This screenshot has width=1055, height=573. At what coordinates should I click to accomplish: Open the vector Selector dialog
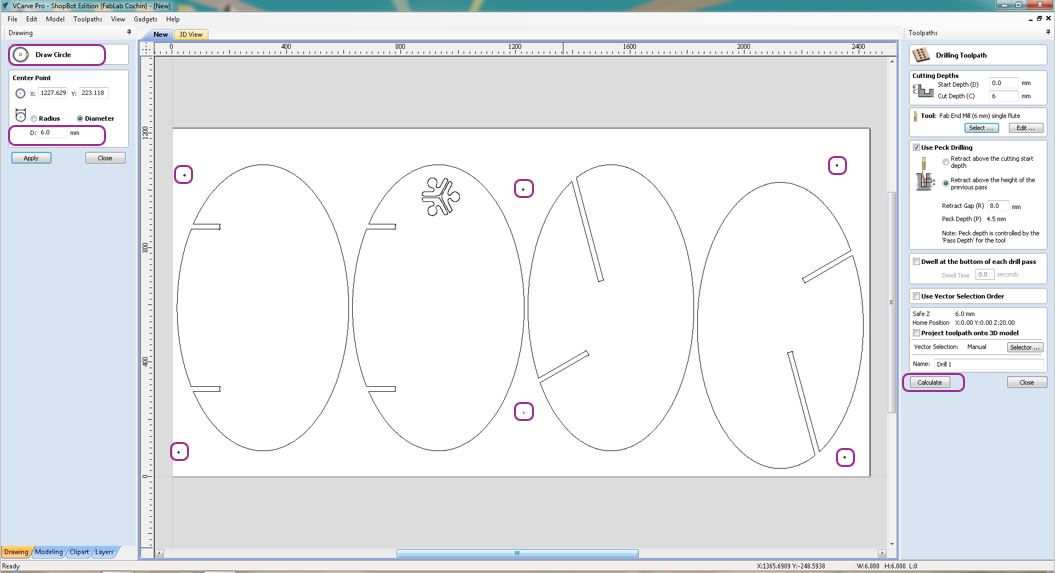click(1025, 347)
